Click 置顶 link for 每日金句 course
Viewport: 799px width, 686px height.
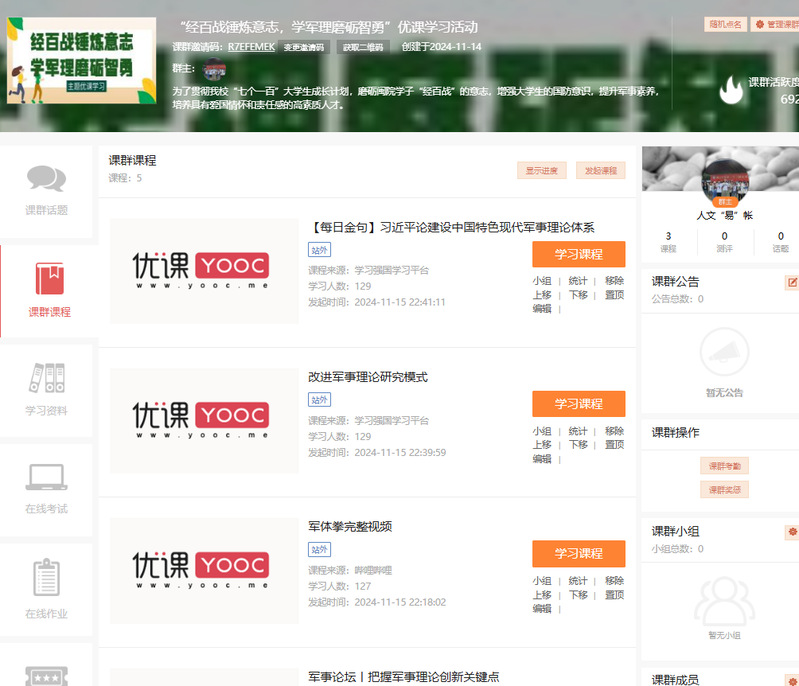tap(615, 295)
